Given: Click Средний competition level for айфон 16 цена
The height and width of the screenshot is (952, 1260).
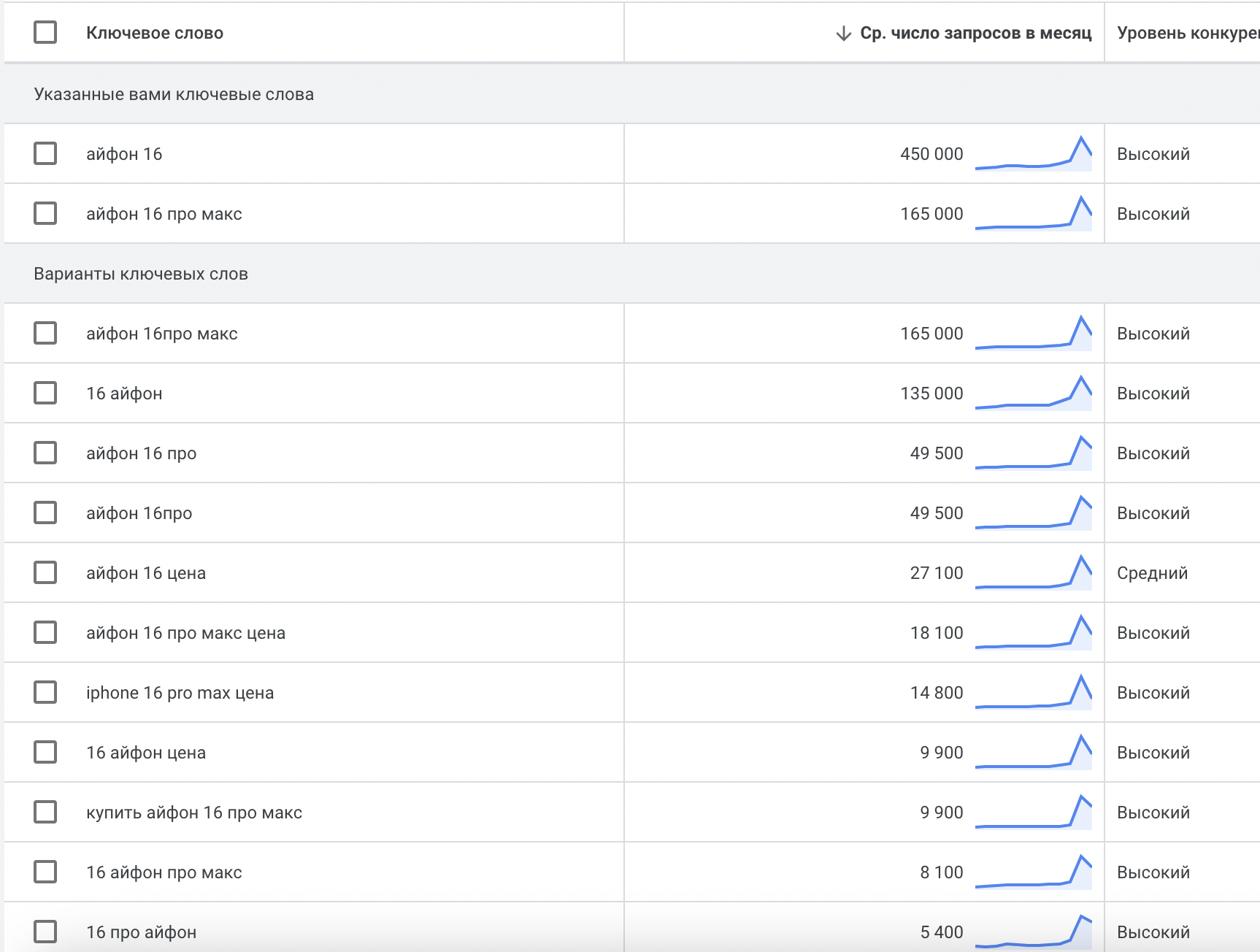Looking at the screenshot, I should pyautogui.click(x=1153, y=573).
